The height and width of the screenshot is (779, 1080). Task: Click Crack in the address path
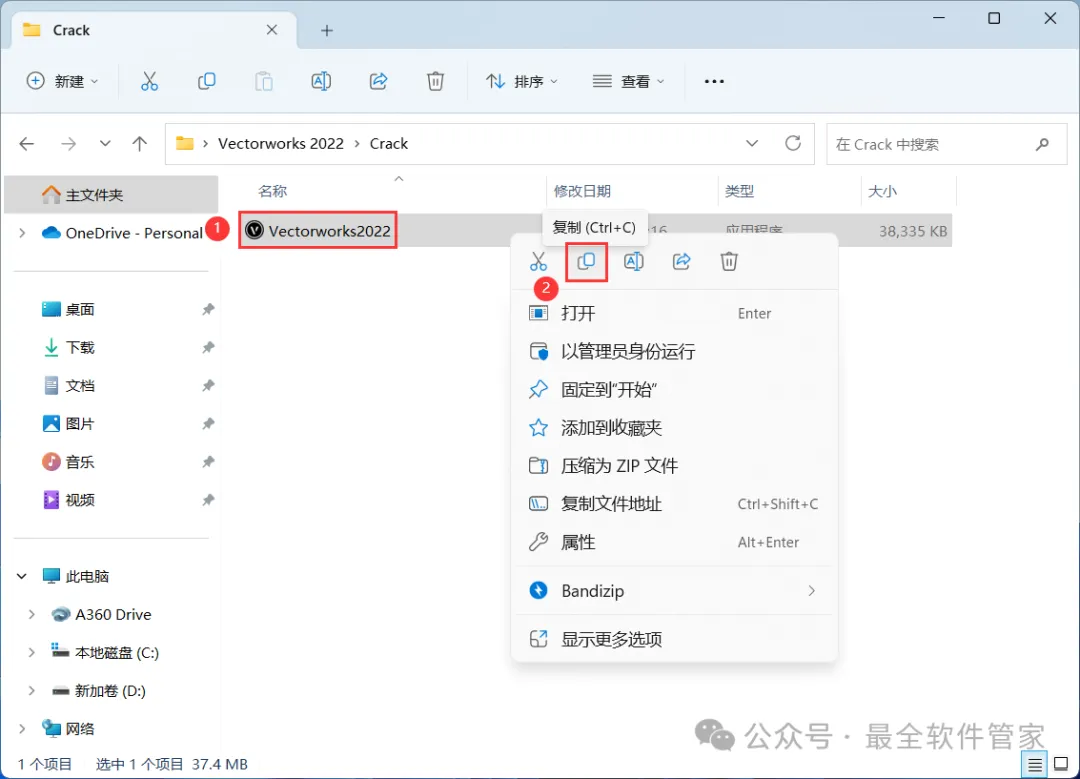pos(388,143)
